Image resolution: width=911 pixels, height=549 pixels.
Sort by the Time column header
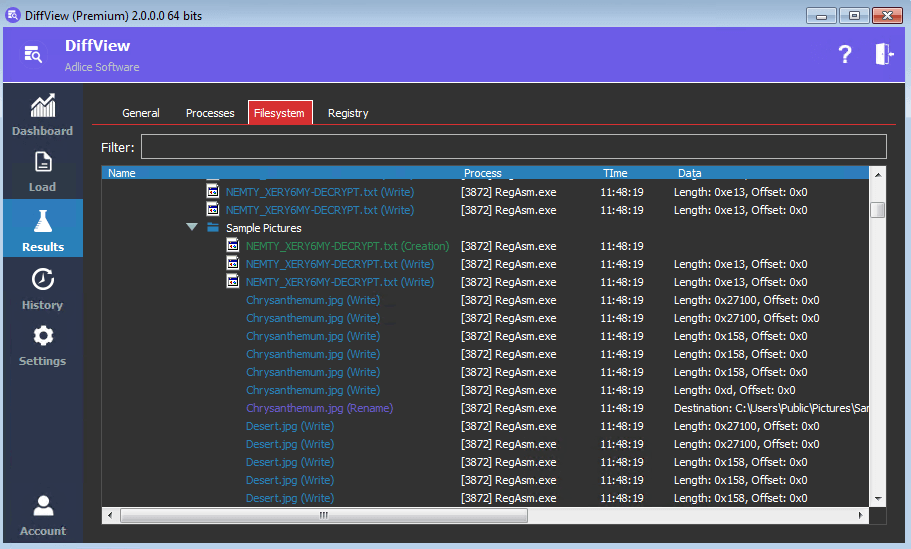615,173
